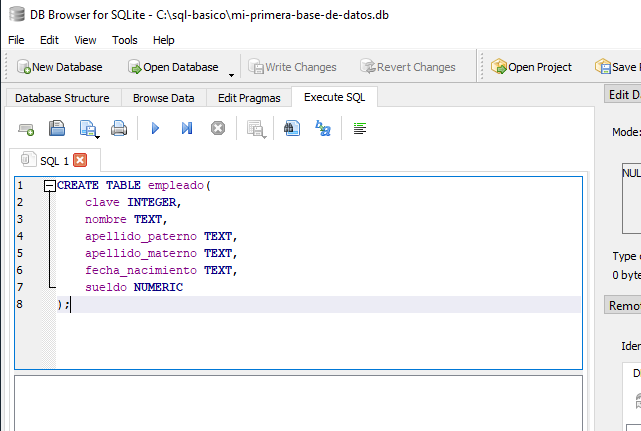Switch to the Database Structure tab
Screen dimensions: 641x431
[x=62, y=98]
